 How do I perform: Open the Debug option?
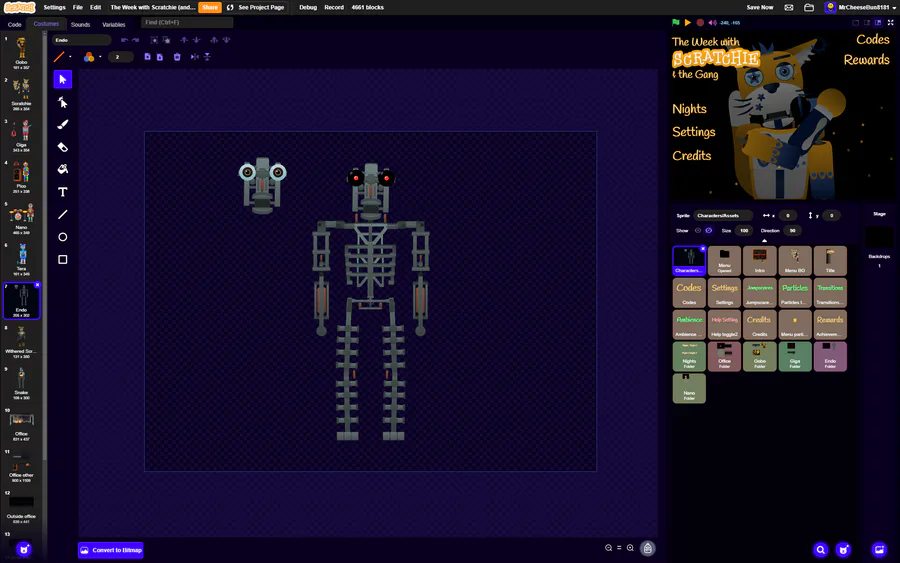coord(308,7)
